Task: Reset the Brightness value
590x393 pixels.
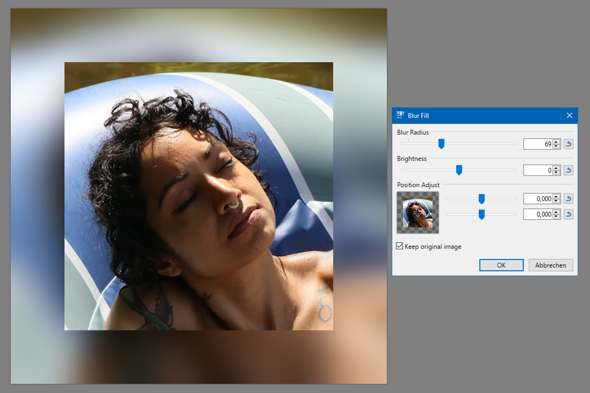Action: coord(568,170)
